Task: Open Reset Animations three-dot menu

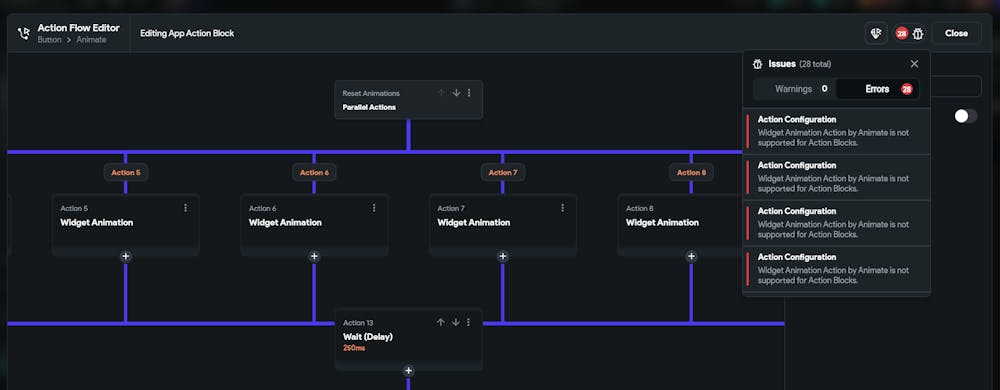Action: click(469, 93)
